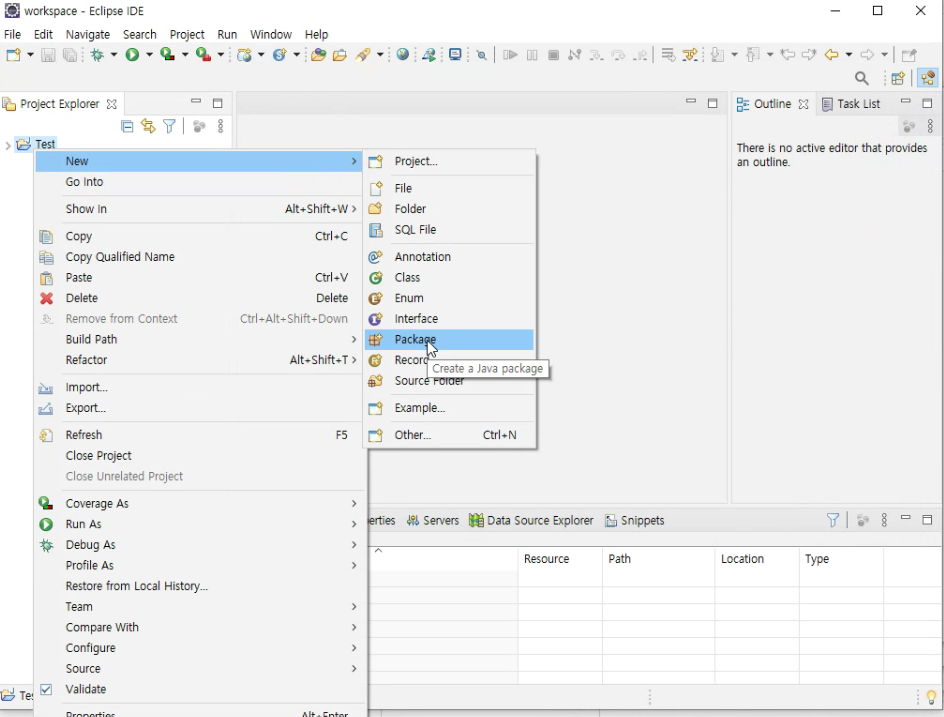
Task: Click Refresh in context menu
Action: click(x=200, y=435)
